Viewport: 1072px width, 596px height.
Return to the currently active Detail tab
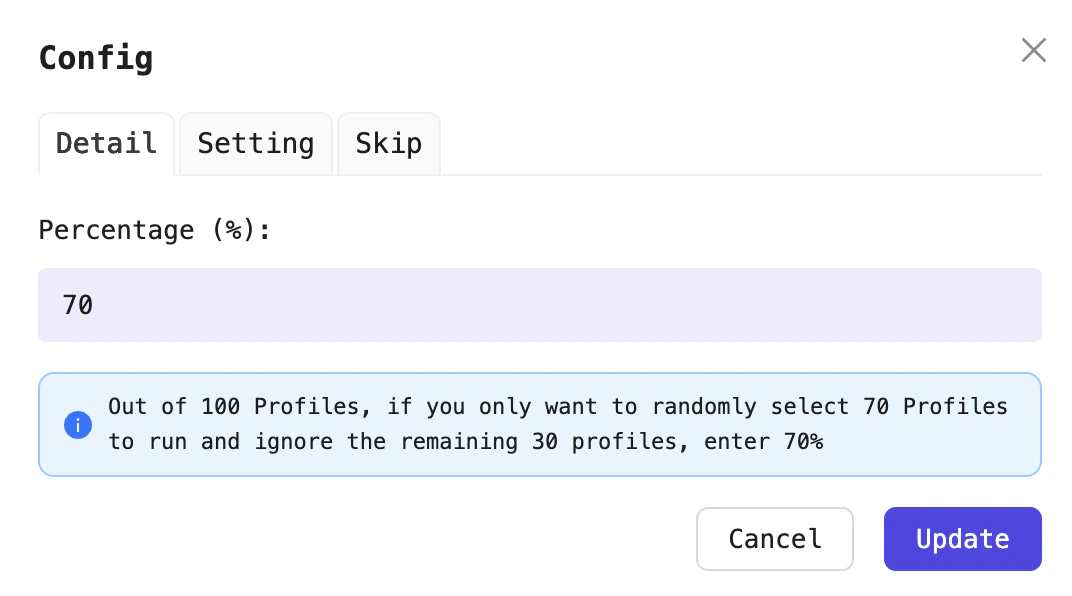[x=106, y=143]
